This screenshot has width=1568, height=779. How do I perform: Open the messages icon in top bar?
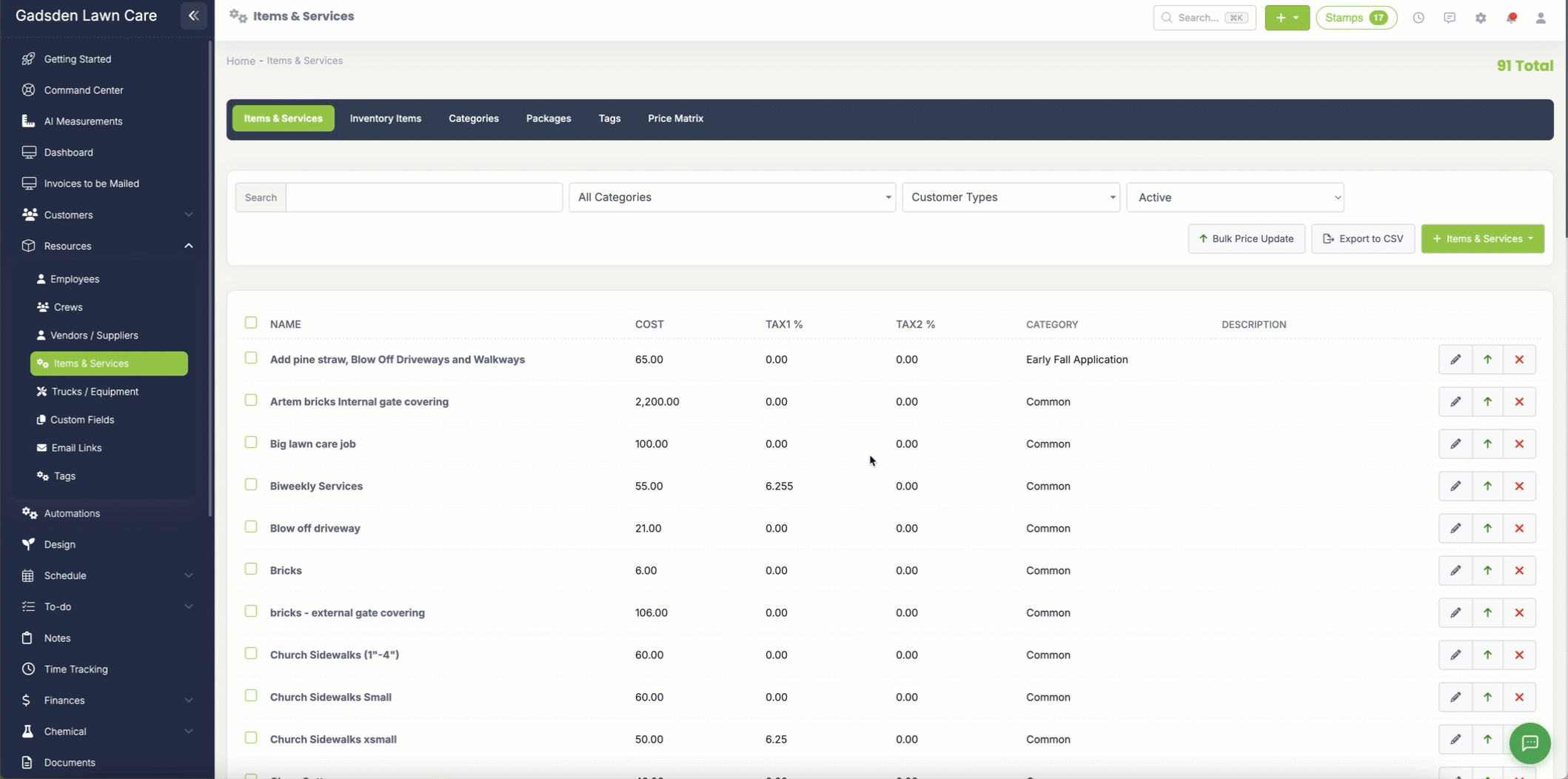(1450, 18)
